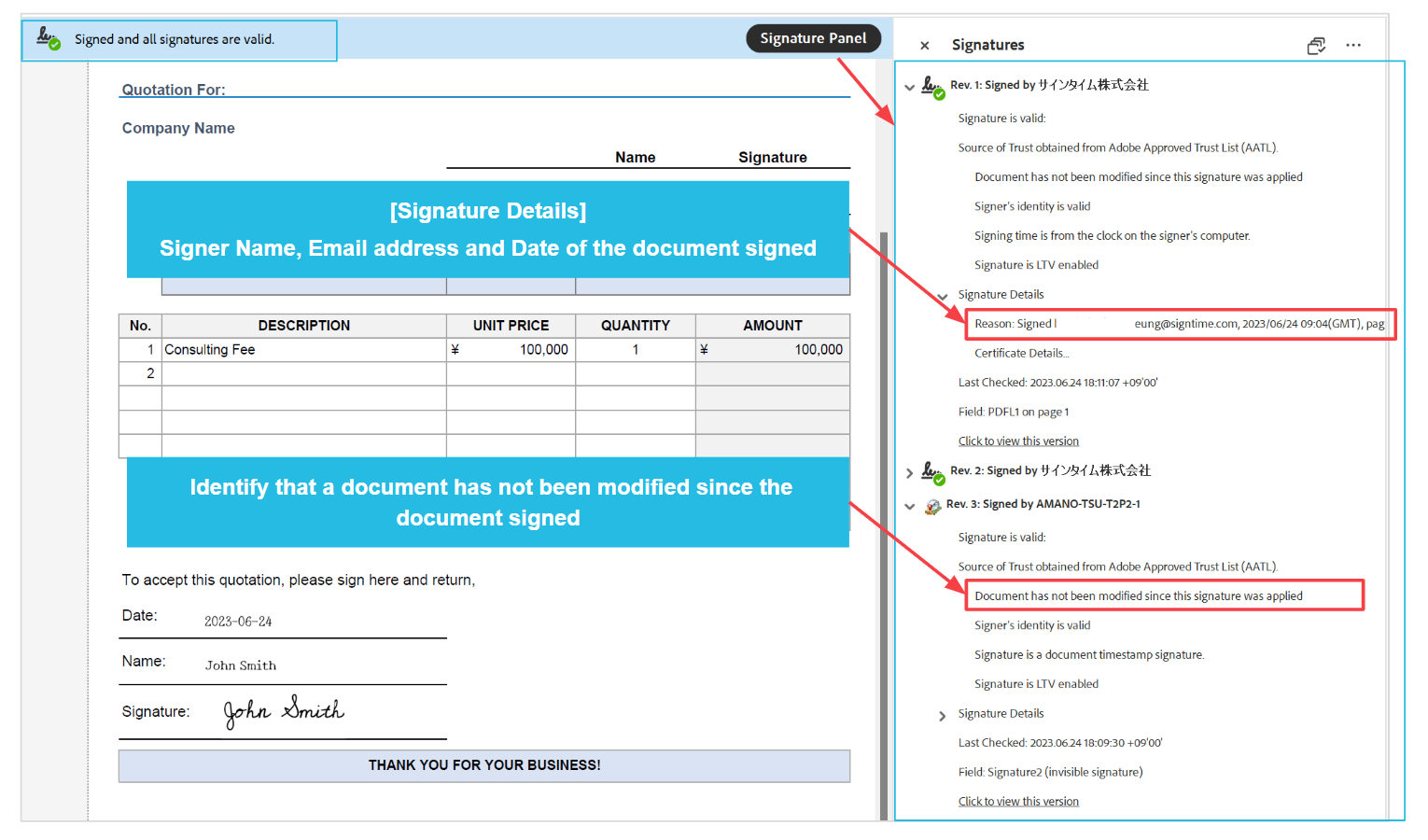Collapse the Rev. 1 signature entry
The image size is (1428, 840).
pos(909,87)
